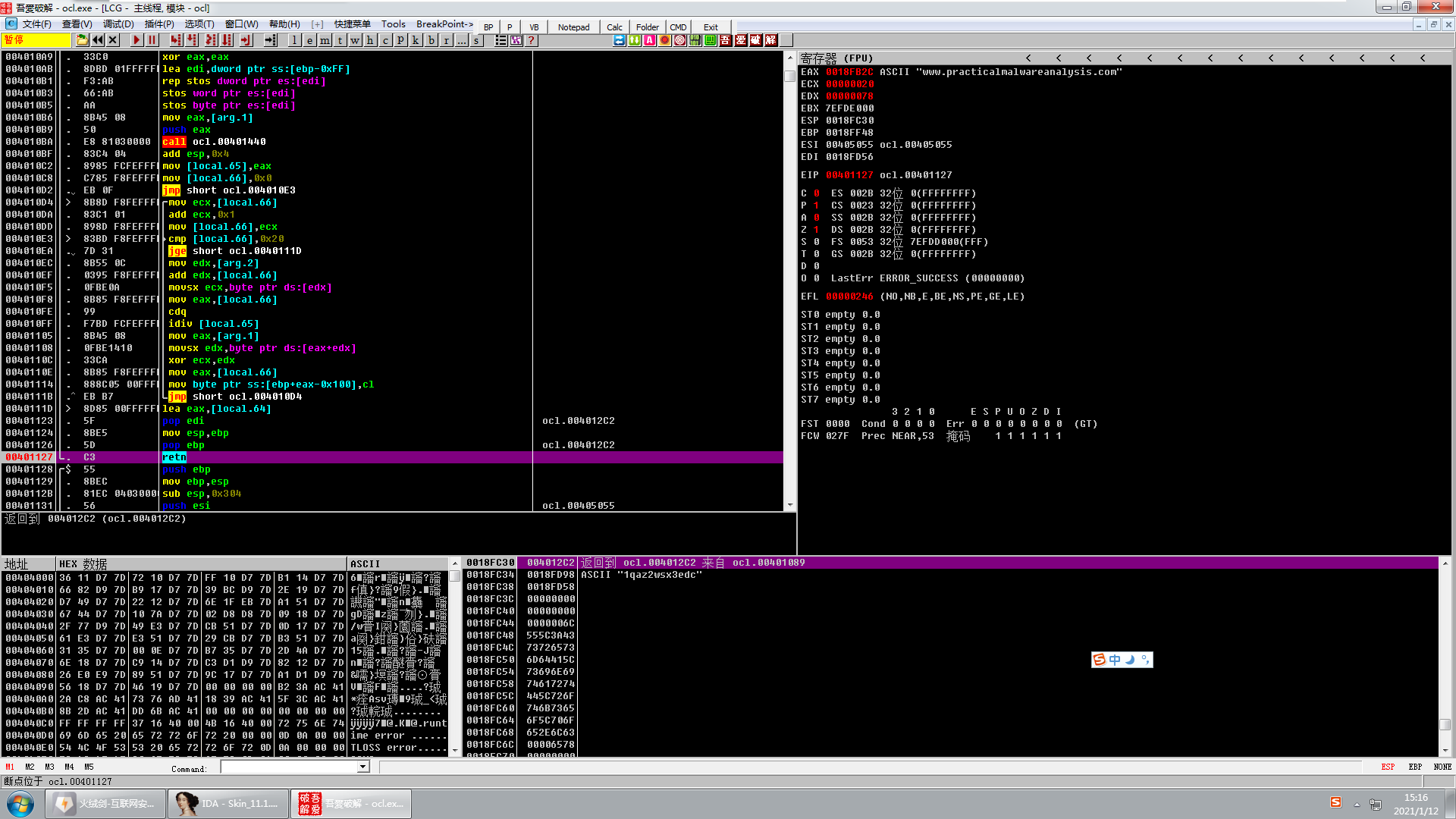Toggle the Z flag value in registers
The width and height of the screenshot is (1456, 819).
pos(816,230)
